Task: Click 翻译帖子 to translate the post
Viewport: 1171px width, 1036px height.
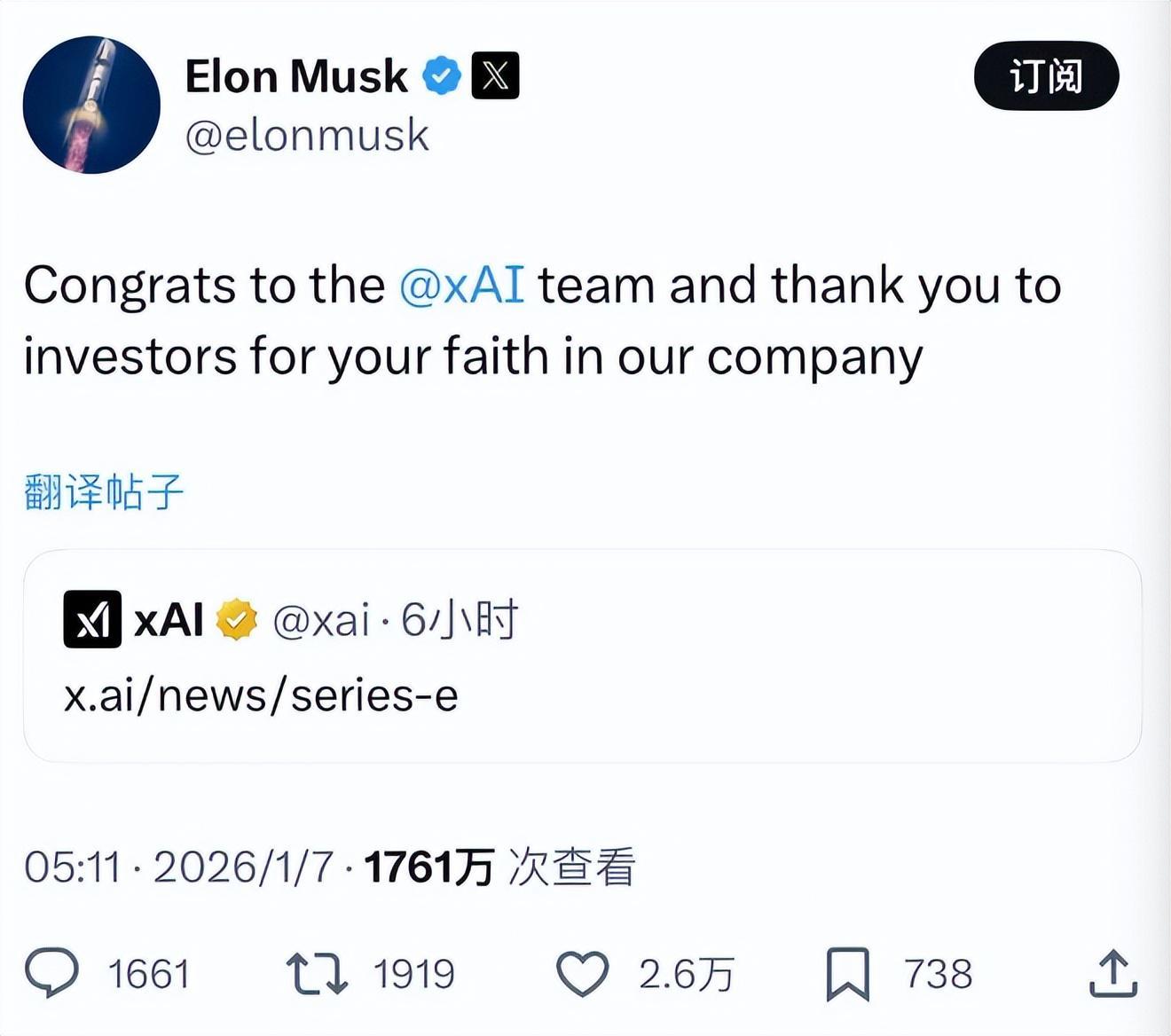Action: pyautogui.click(x=104, y=492)
